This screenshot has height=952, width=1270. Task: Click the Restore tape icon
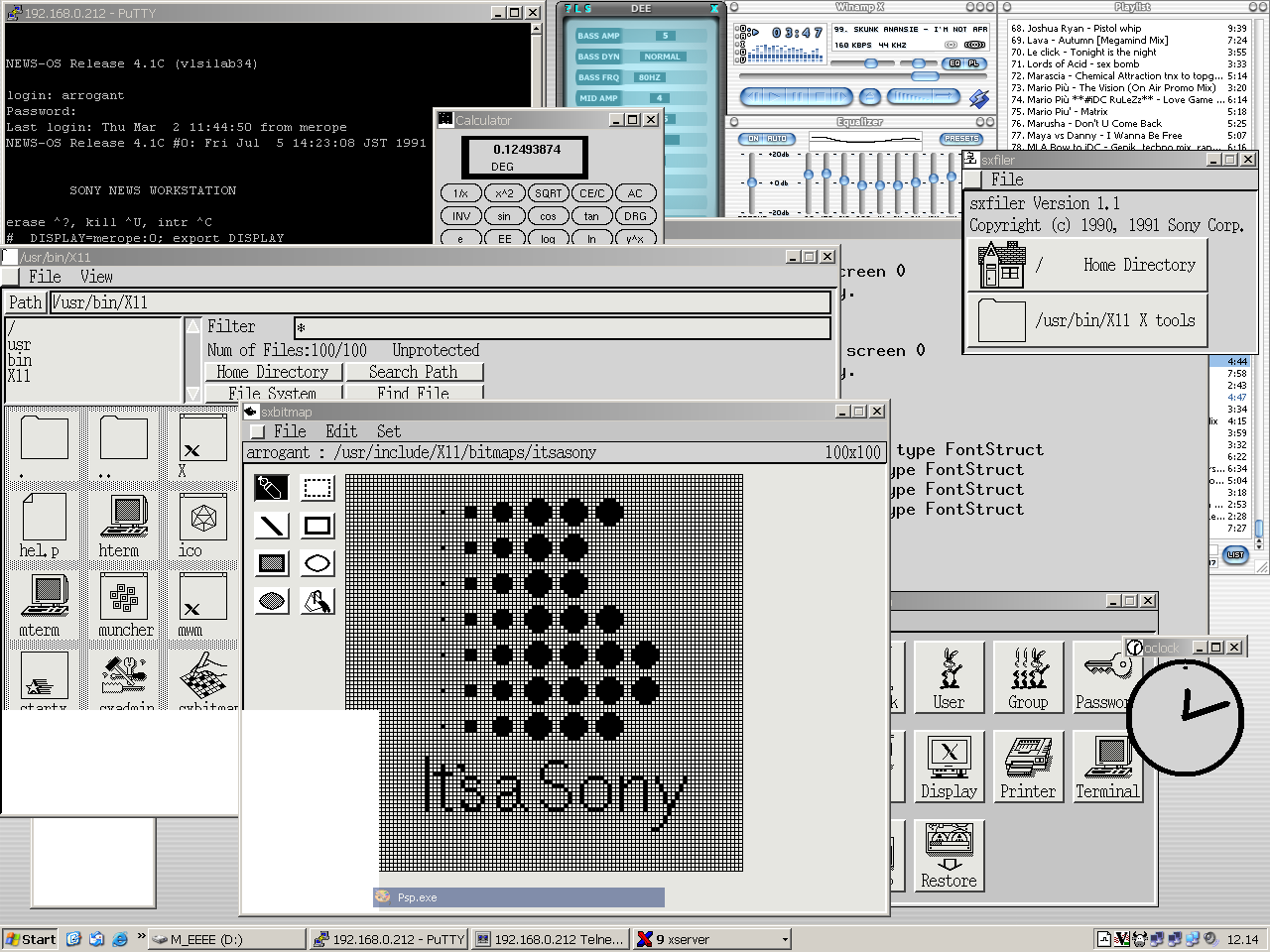[949, 856]
